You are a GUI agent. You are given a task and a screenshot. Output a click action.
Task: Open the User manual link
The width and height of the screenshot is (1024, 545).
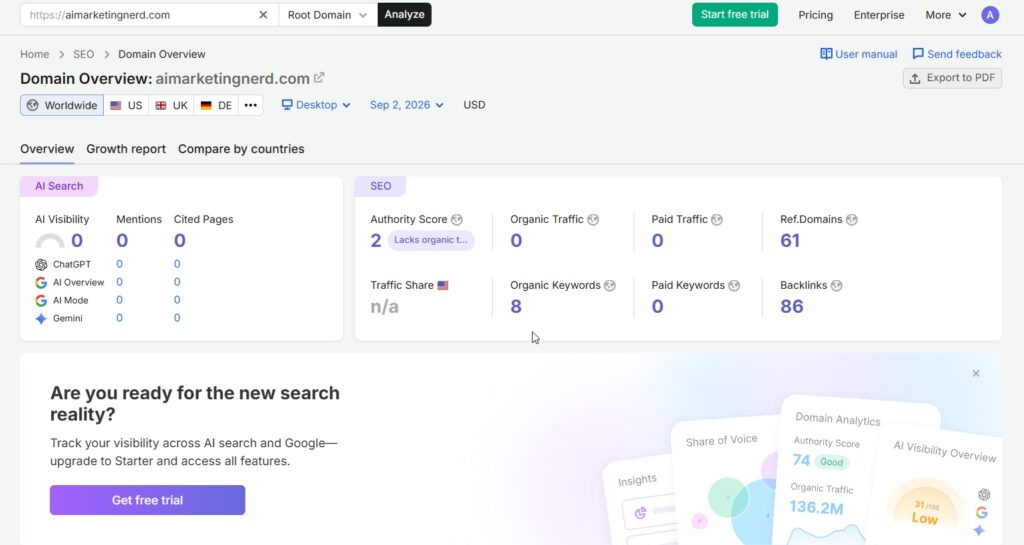(x=859, y=54)
